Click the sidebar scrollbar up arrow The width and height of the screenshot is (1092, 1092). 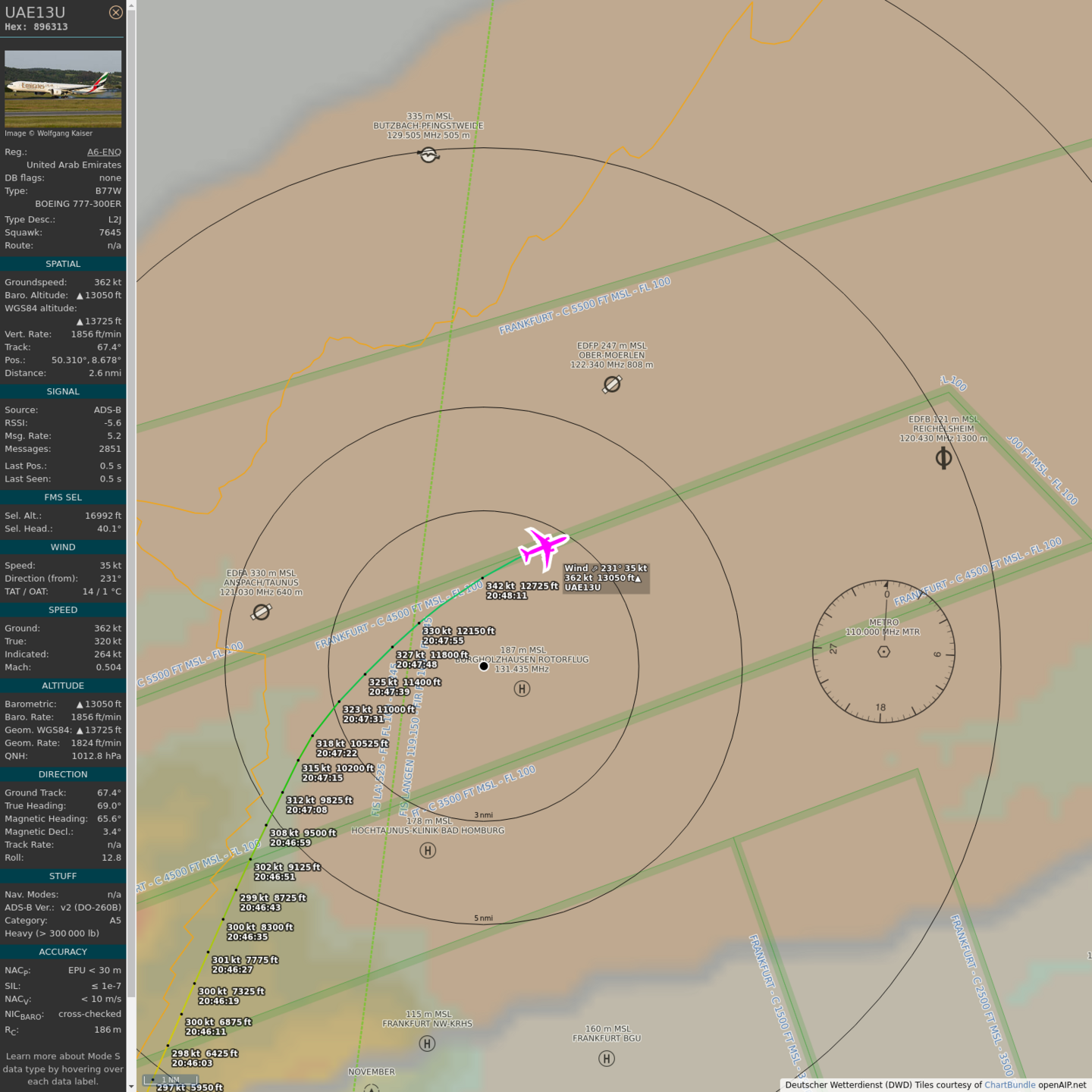tap(131, 5)
